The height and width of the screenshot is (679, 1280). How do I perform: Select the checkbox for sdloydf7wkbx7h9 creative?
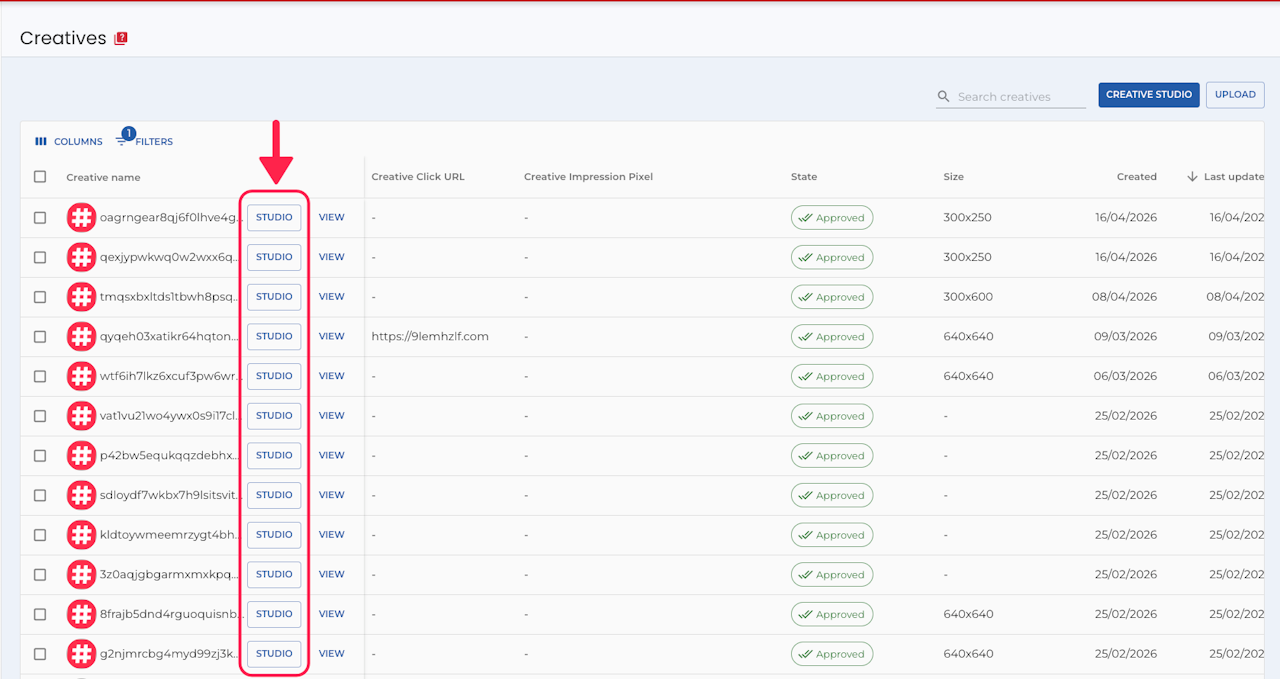click(40, 495)
